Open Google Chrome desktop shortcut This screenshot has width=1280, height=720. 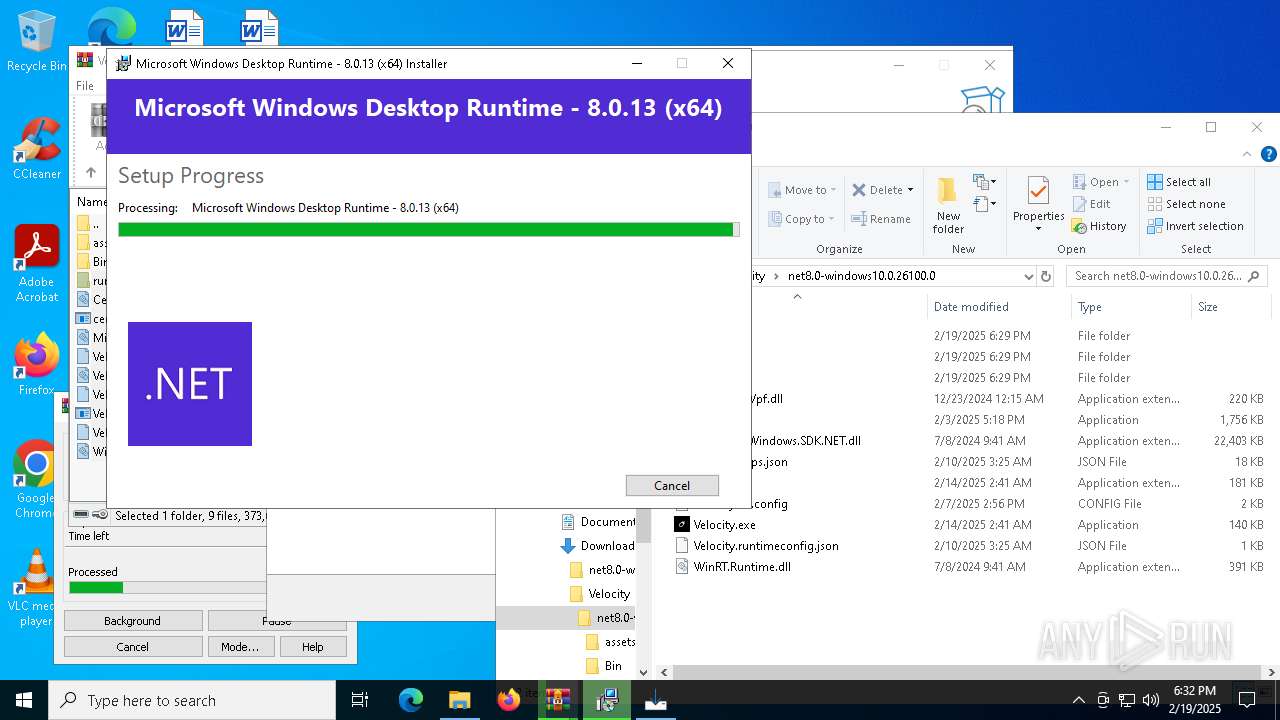(36, 480)
